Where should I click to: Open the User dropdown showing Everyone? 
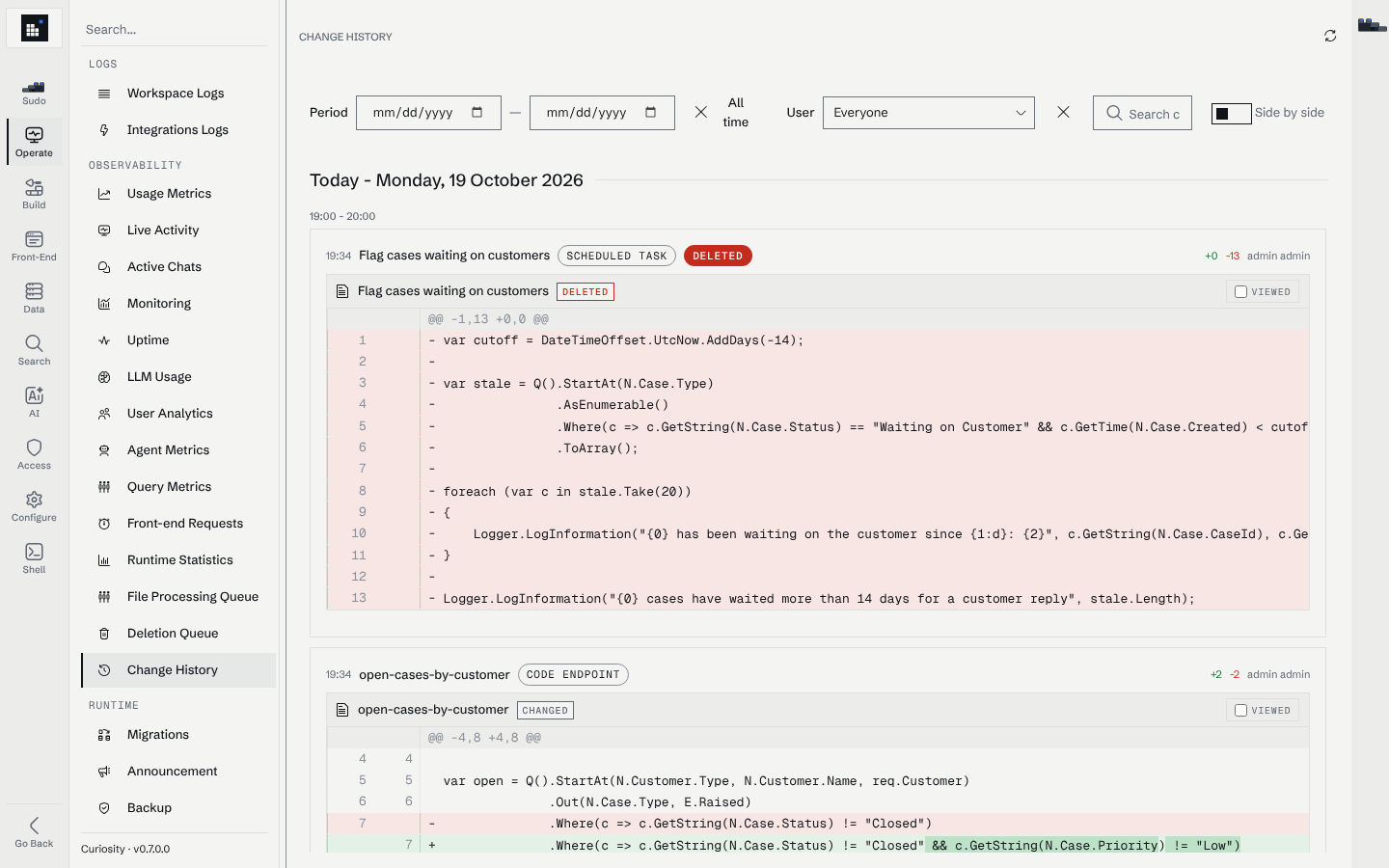(x=929, y=113)
